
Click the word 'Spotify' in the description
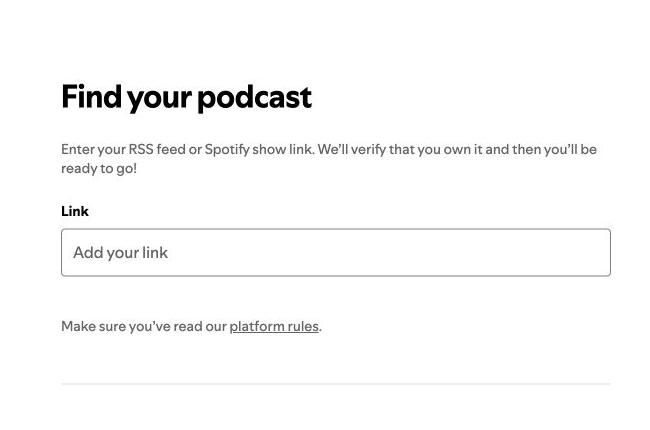[x=227, y=150]
